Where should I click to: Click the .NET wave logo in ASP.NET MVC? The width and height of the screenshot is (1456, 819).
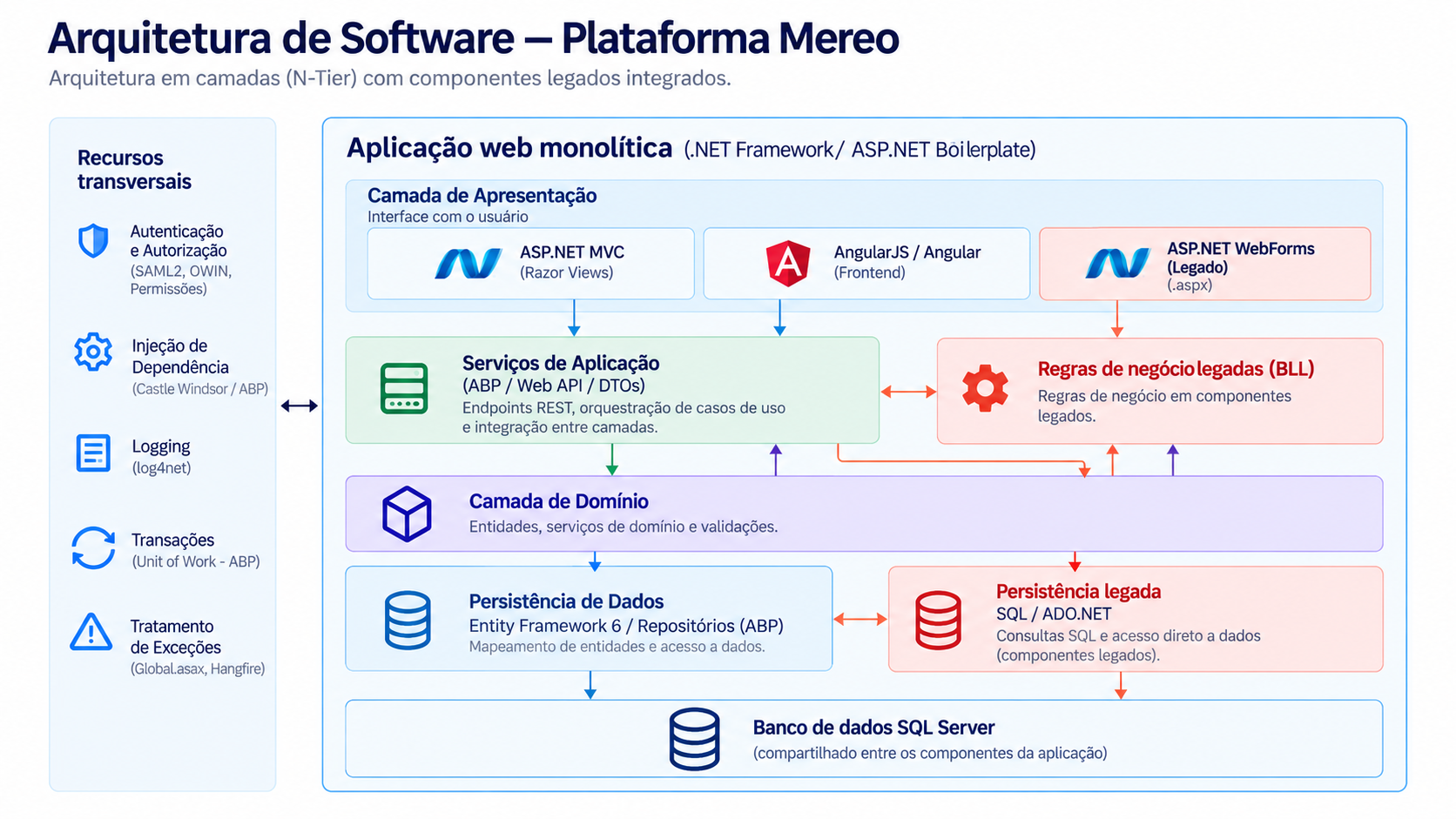(x=468, y=263)
